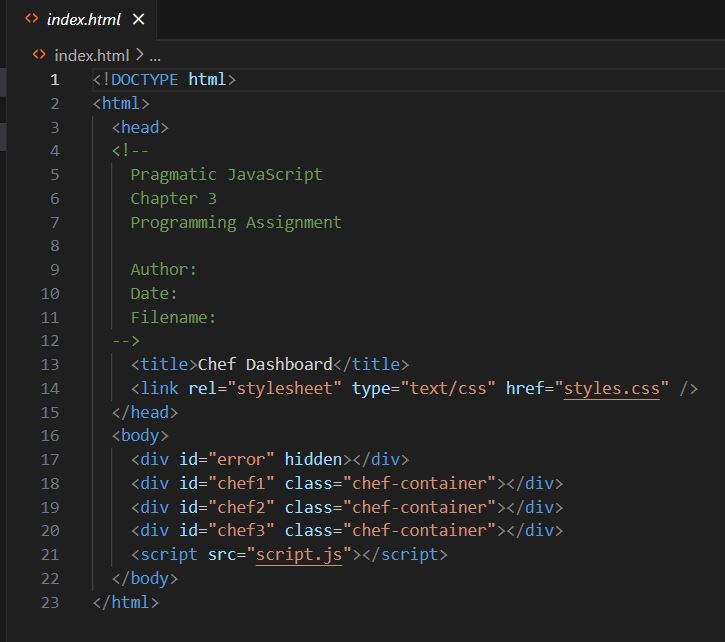Click the "chef1" id value on line 18
Image resolution: width=725 pixels, height=642 pixels.
coord(241,483)
